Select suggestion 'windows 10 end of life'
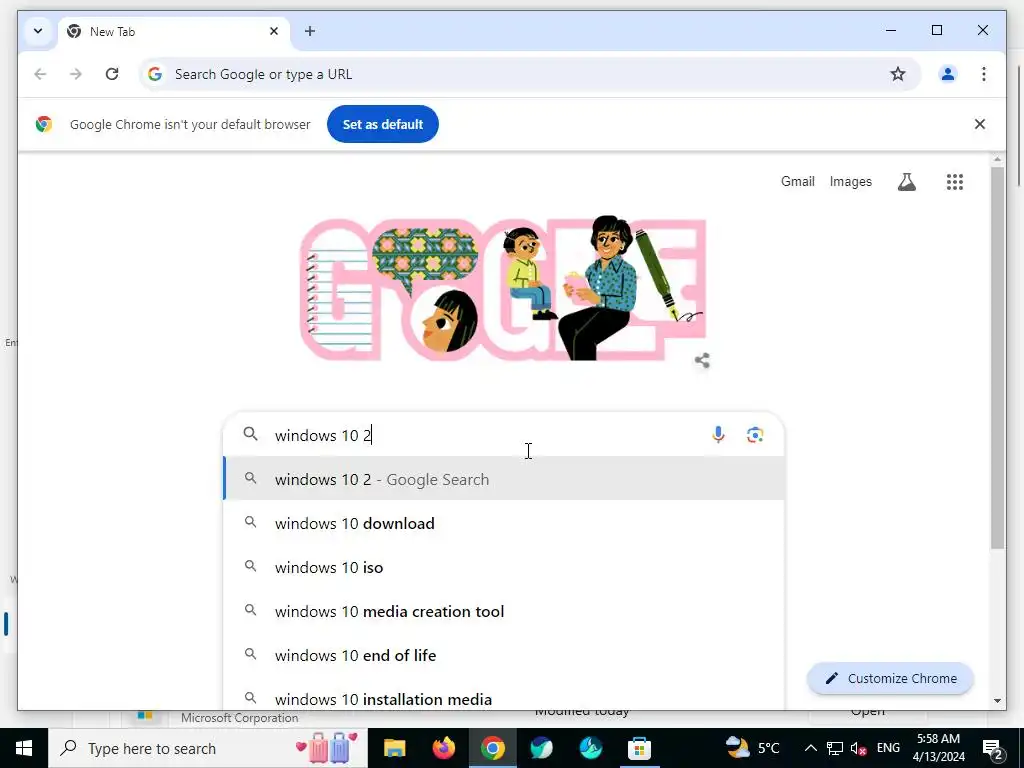 [x=504, y=655]
